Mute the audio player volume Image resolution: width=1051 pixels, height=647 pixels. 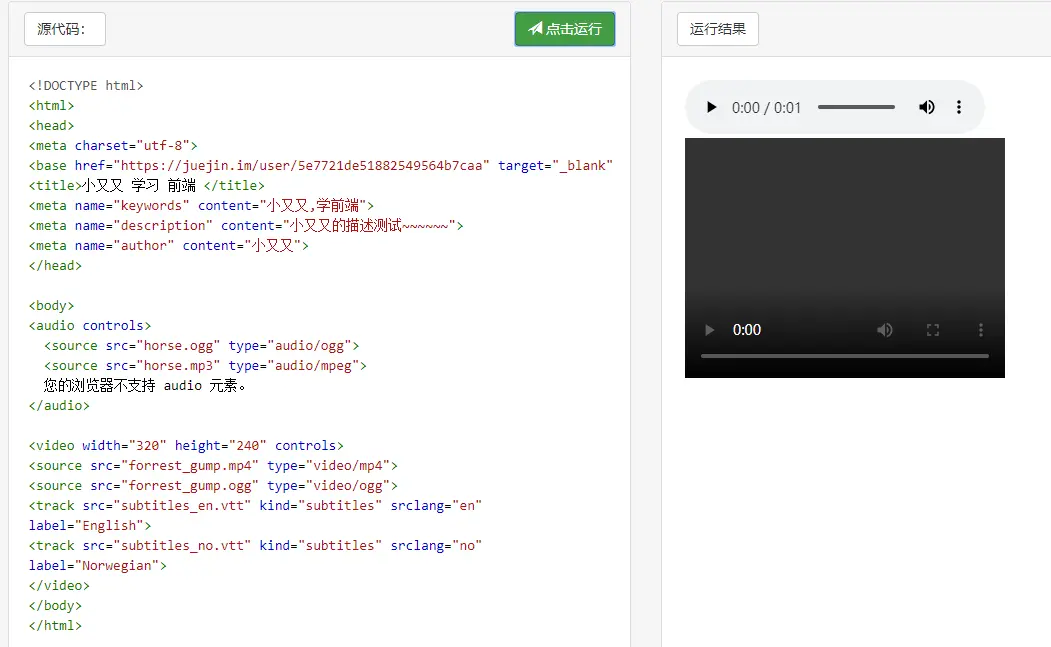[x=926, y=107]
